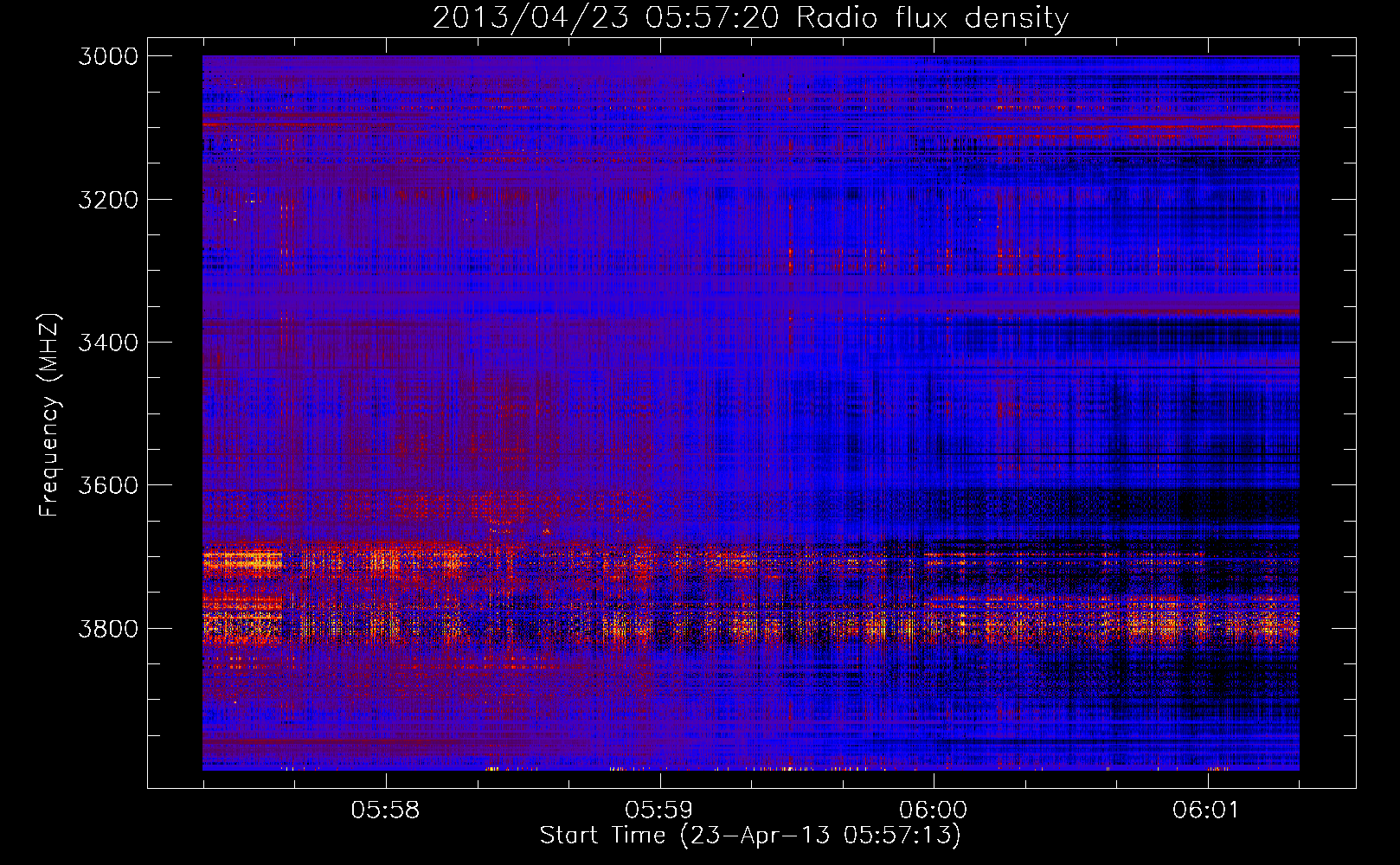Click the 3600 frequency axis label
The height and width of the screenshot is (865, 1400).
(x=108, y=484)
